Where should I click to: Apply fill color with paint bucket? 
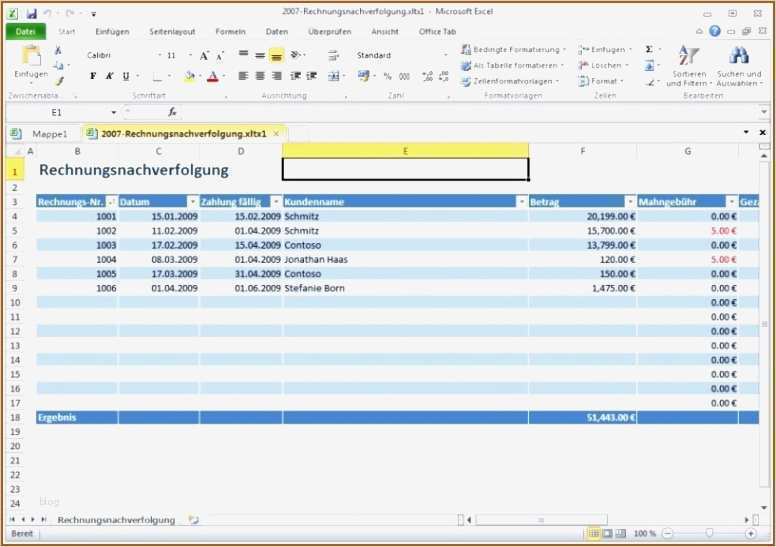189,76
